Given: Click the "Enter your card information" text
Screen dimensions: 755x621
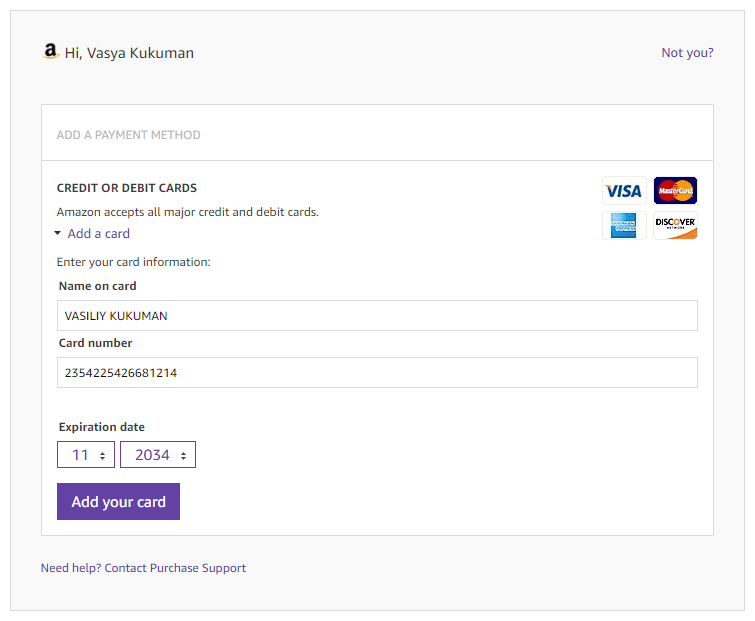Looking at the screenshot, I should click(x=133, y=262).
